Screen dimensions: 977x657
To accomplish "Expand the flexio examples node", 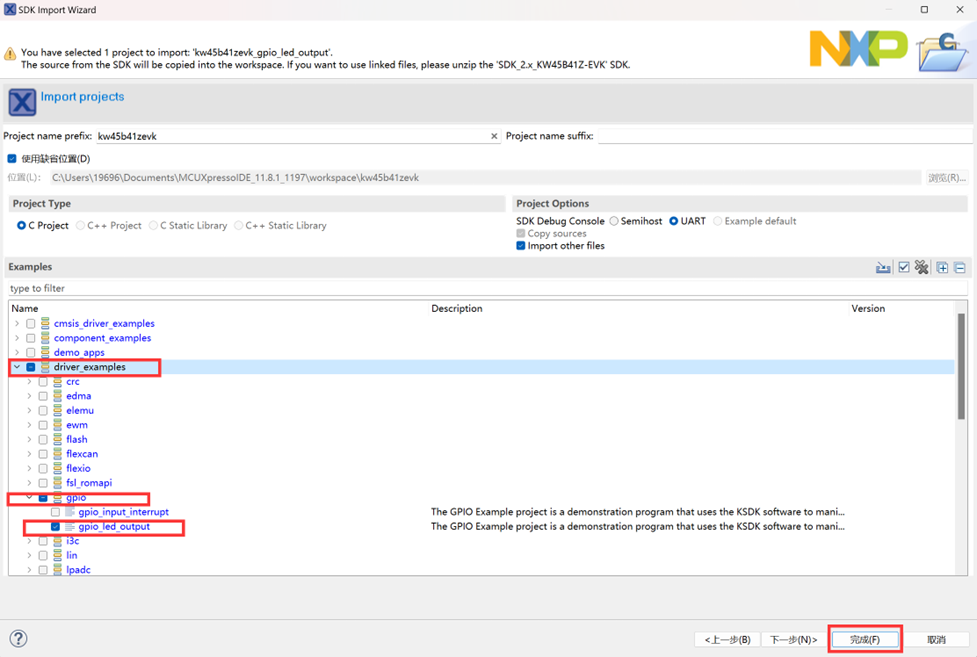I will 29,468.
